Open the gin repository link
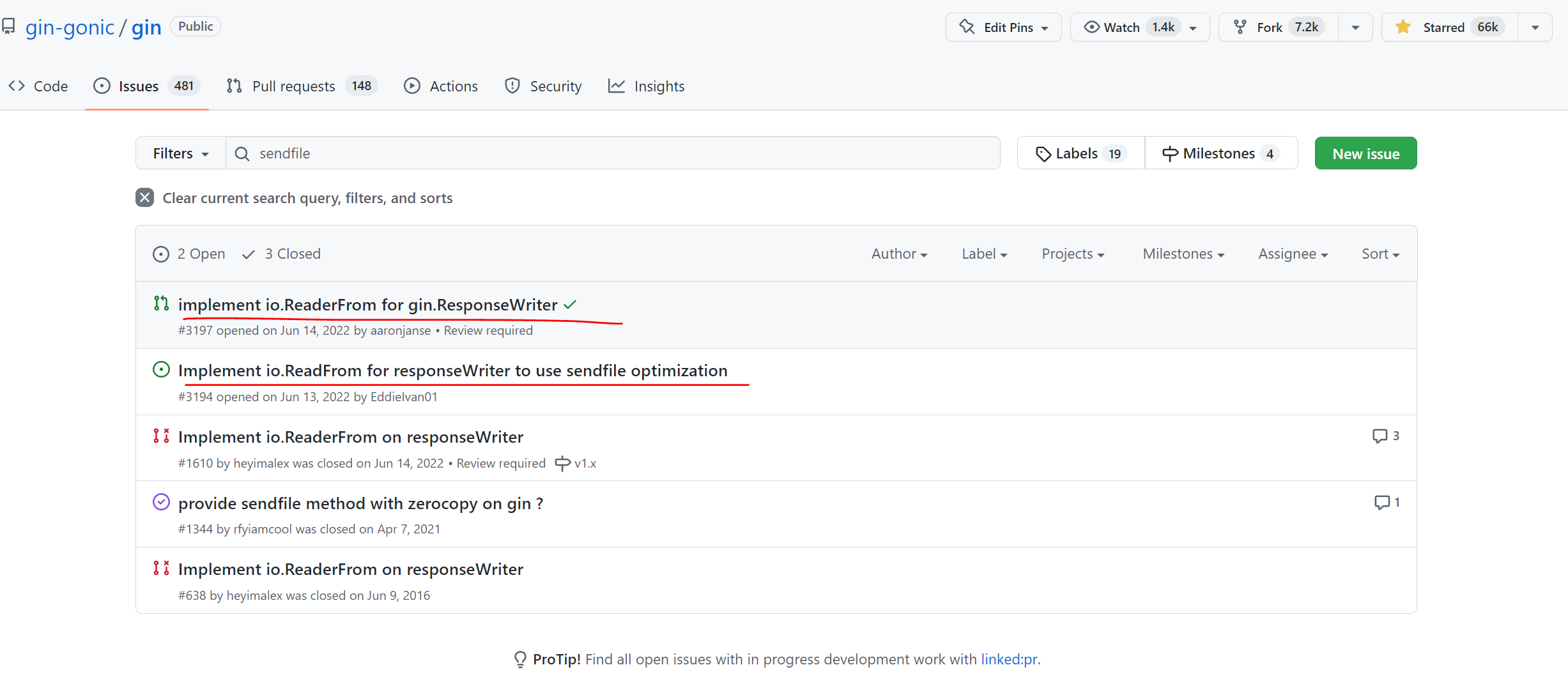Screen dimensions: 1568x688 tap(146, 27)
